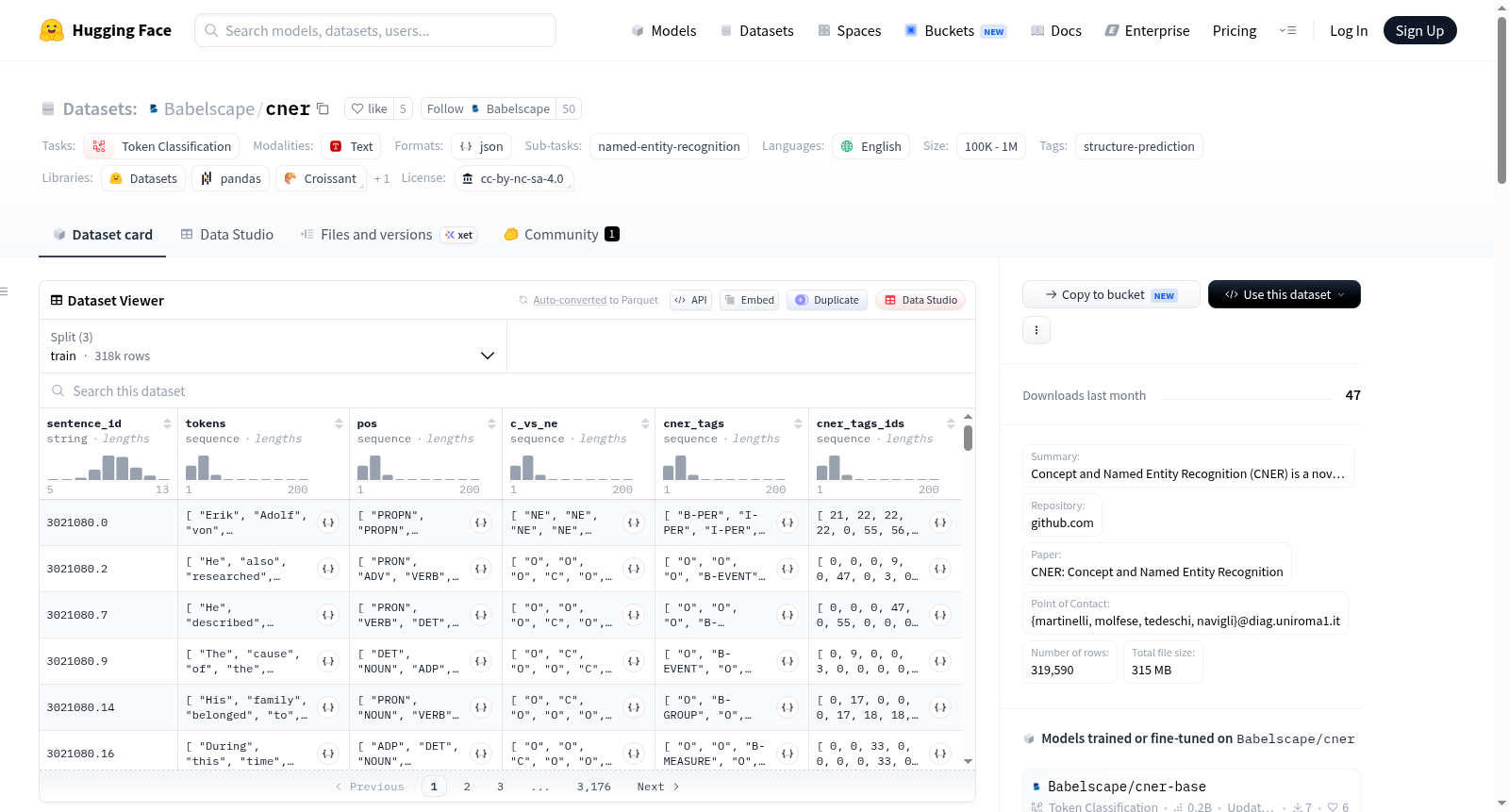The height and width of the screenshot is (812, 1509).
Task: Expand the cner_tags cell in row 3021080.16
Action: 788,754
